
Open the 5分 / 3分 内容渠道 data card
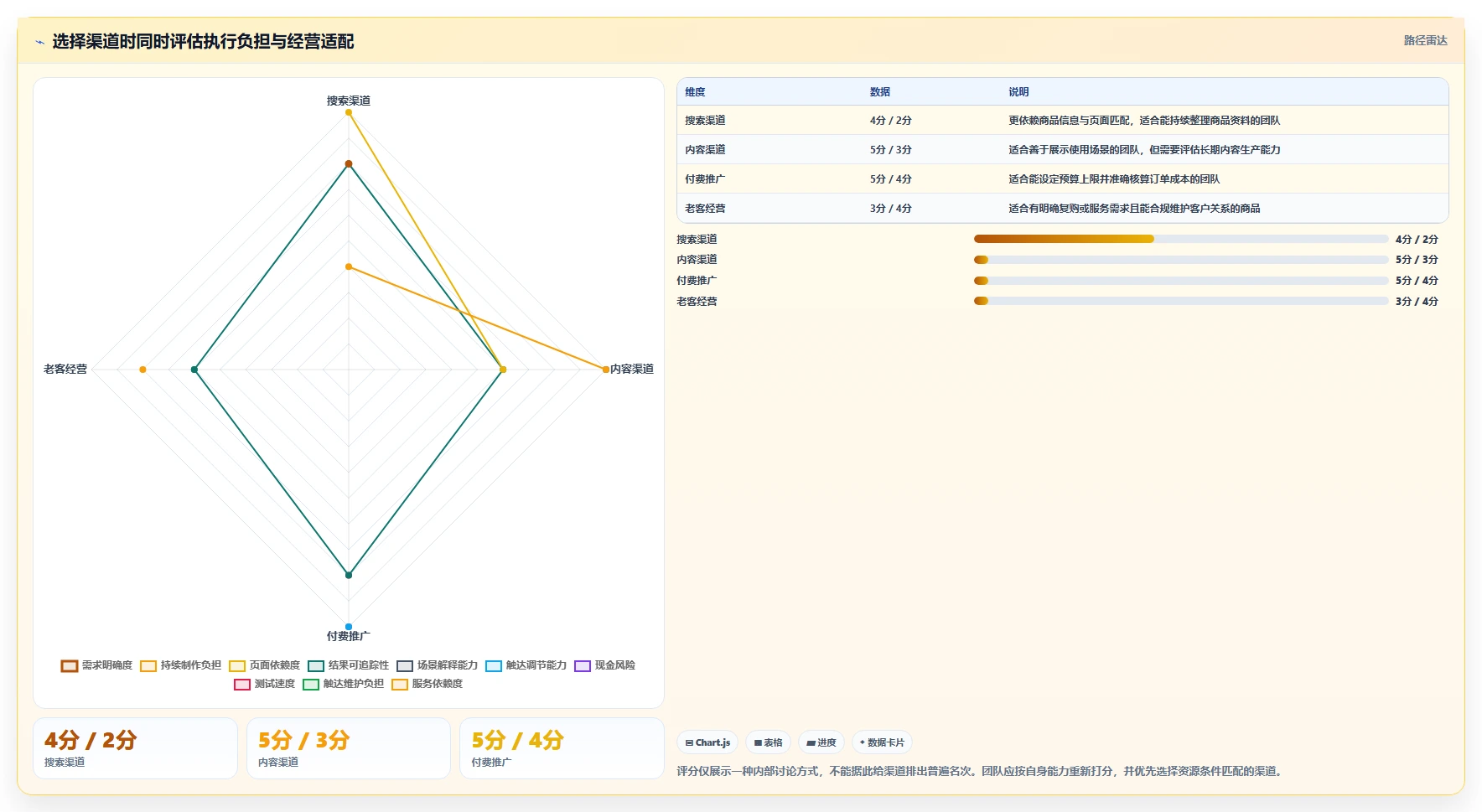pyautogui.click(x=349, y=748)
